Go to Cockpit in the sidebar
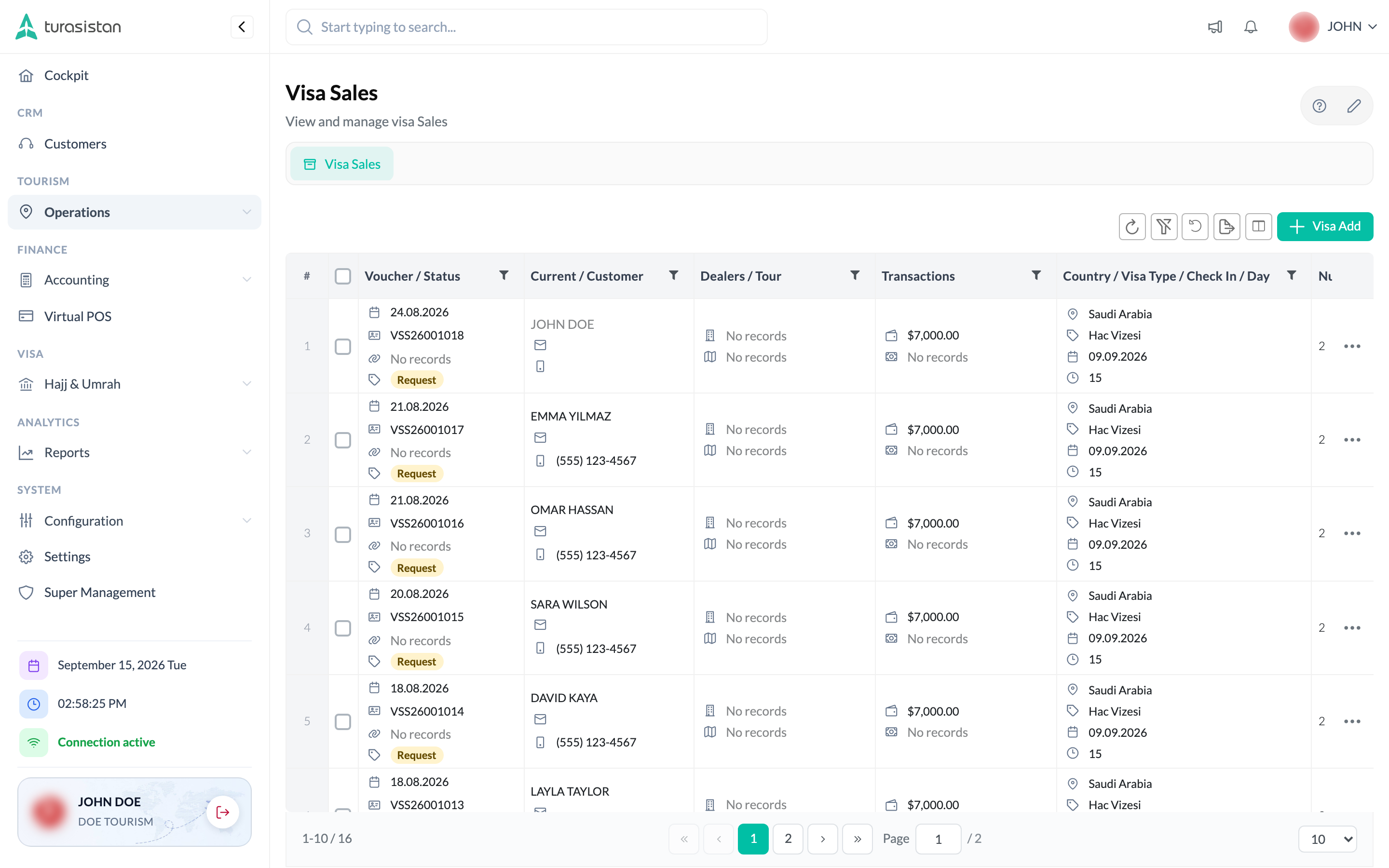This screenshot has width=1389, height=868. coord(134,75)
